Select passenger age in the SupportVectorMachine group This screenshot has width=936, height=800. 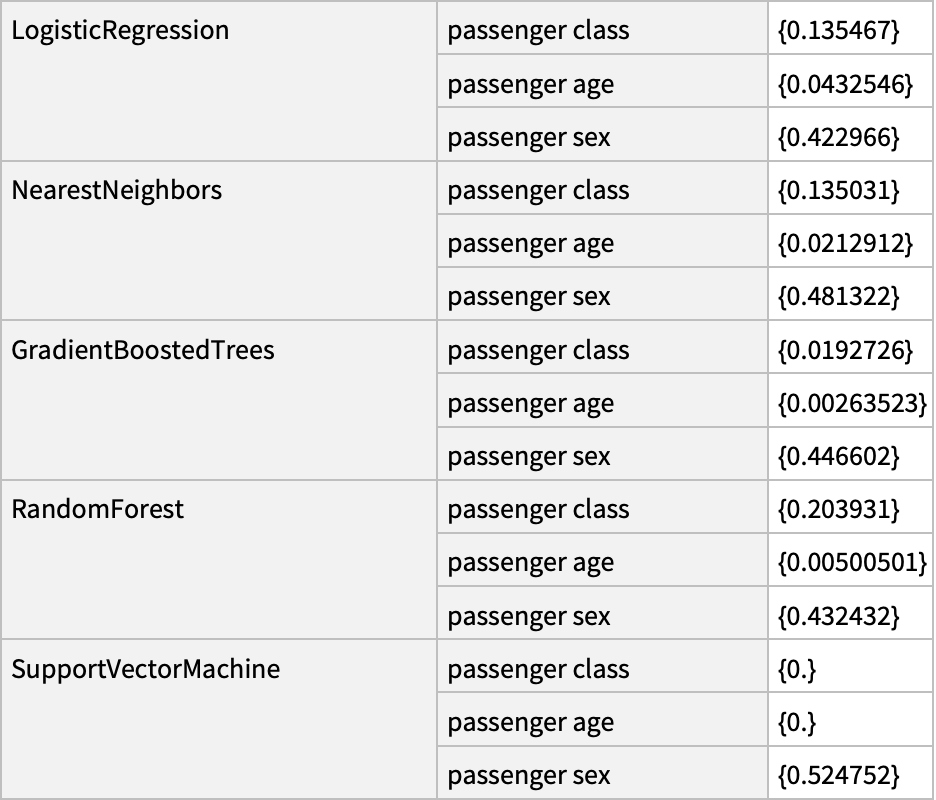click(531, 722)
